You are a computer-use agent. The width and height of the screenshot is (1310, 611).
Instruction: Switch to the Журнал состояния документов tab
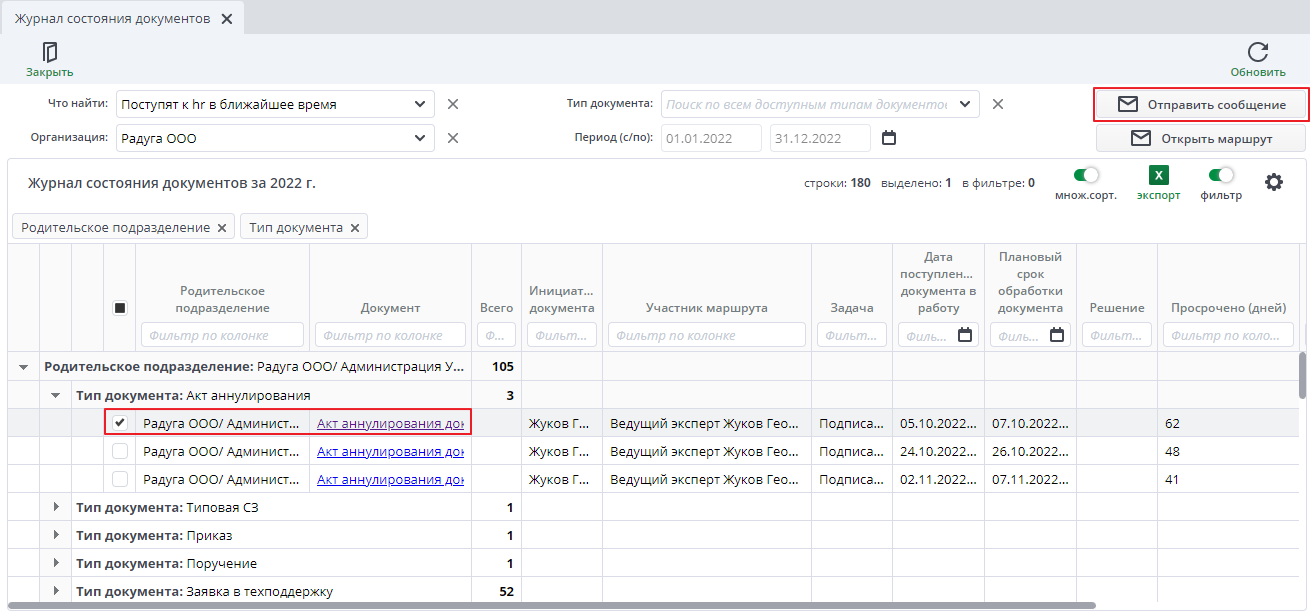112,19
